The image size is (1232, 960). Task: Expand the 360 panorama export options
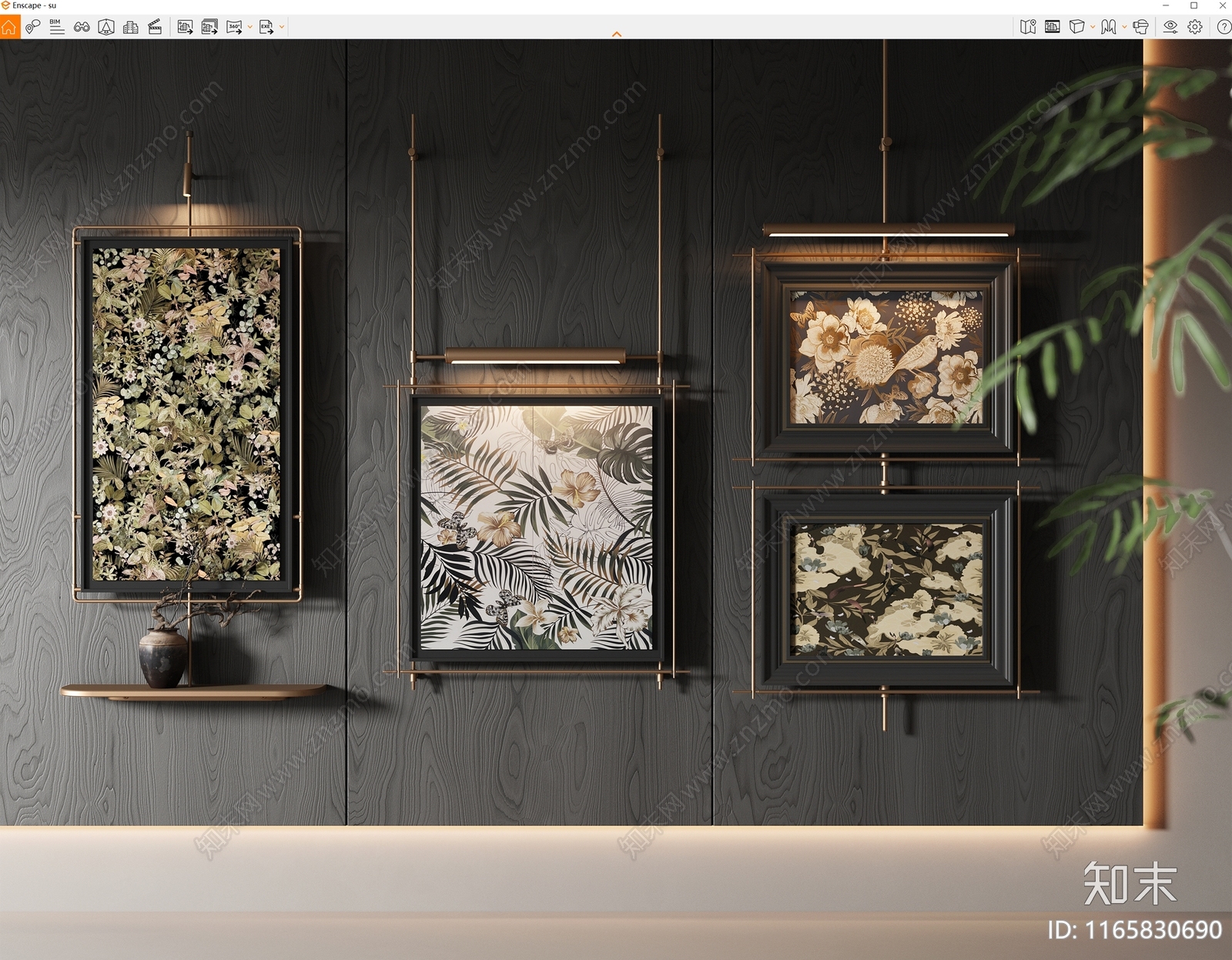click(250, 27)
